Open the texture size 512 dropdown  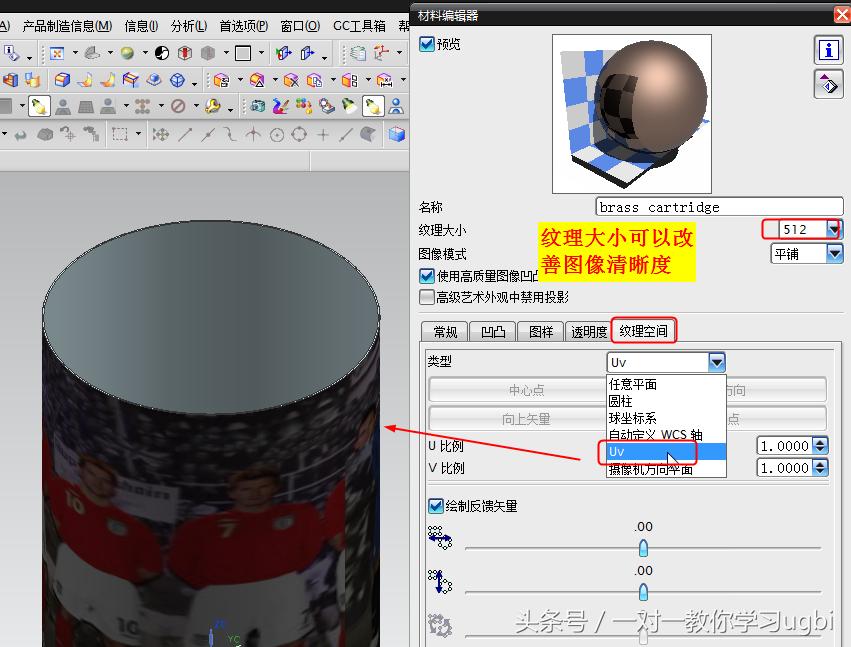tap(834, 228)
